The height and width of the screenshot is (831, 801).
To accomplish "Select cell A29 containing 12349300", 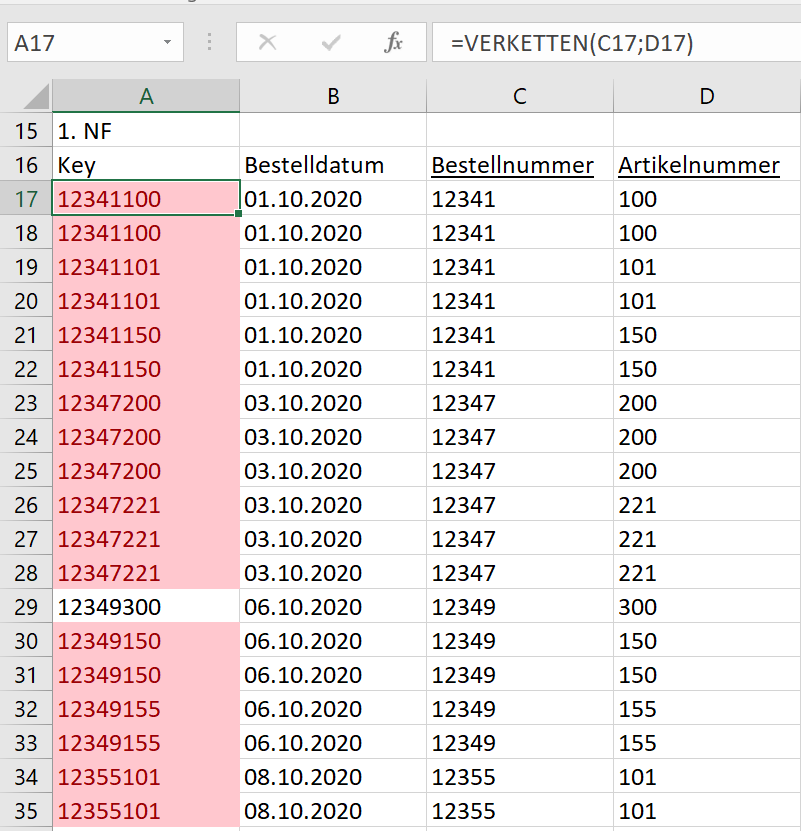I will [x=146, y=606].
